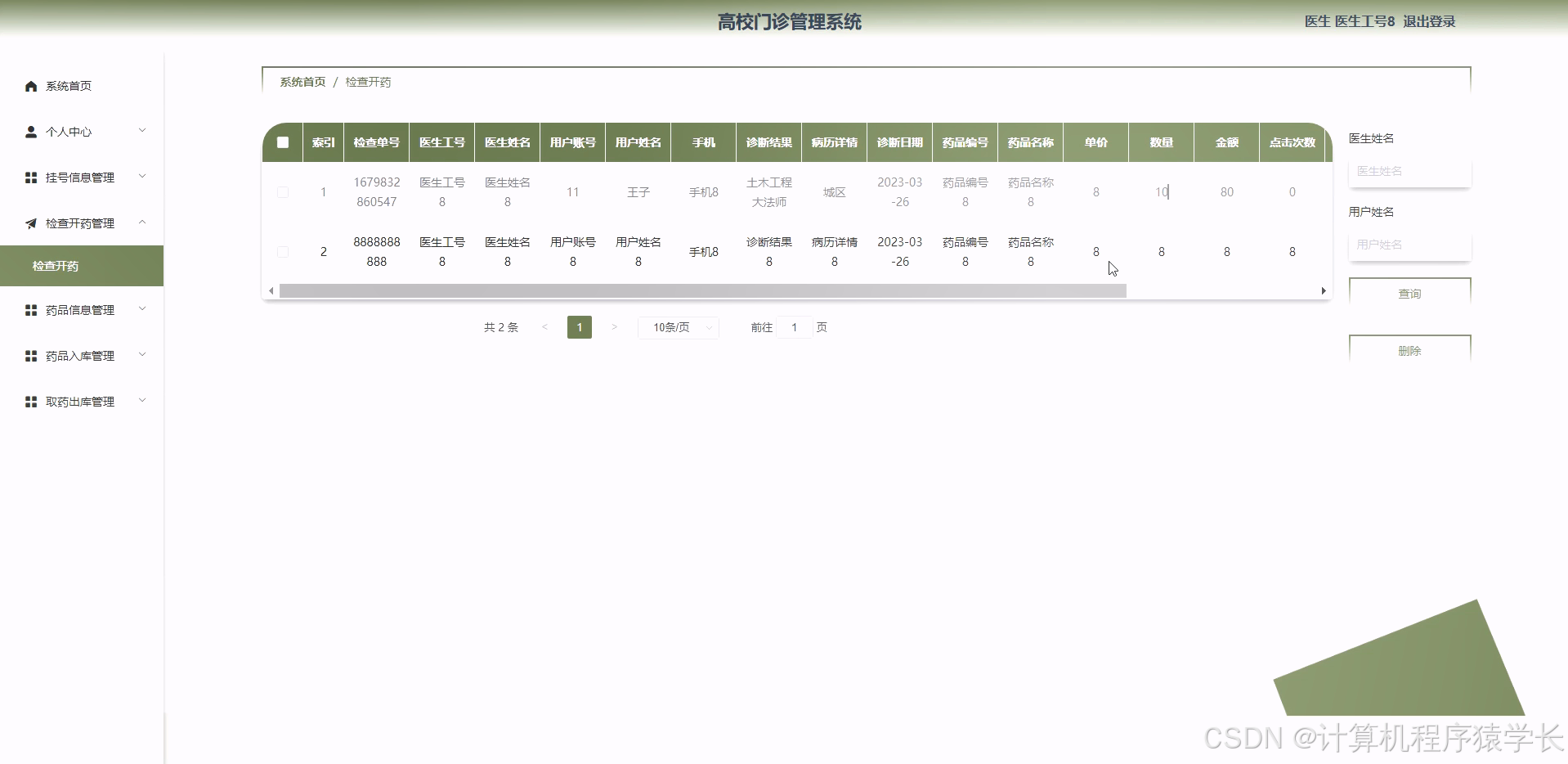Click the grid icon beside 药品入库管理
The image size is (1568, 764).
tap(31, 356)
